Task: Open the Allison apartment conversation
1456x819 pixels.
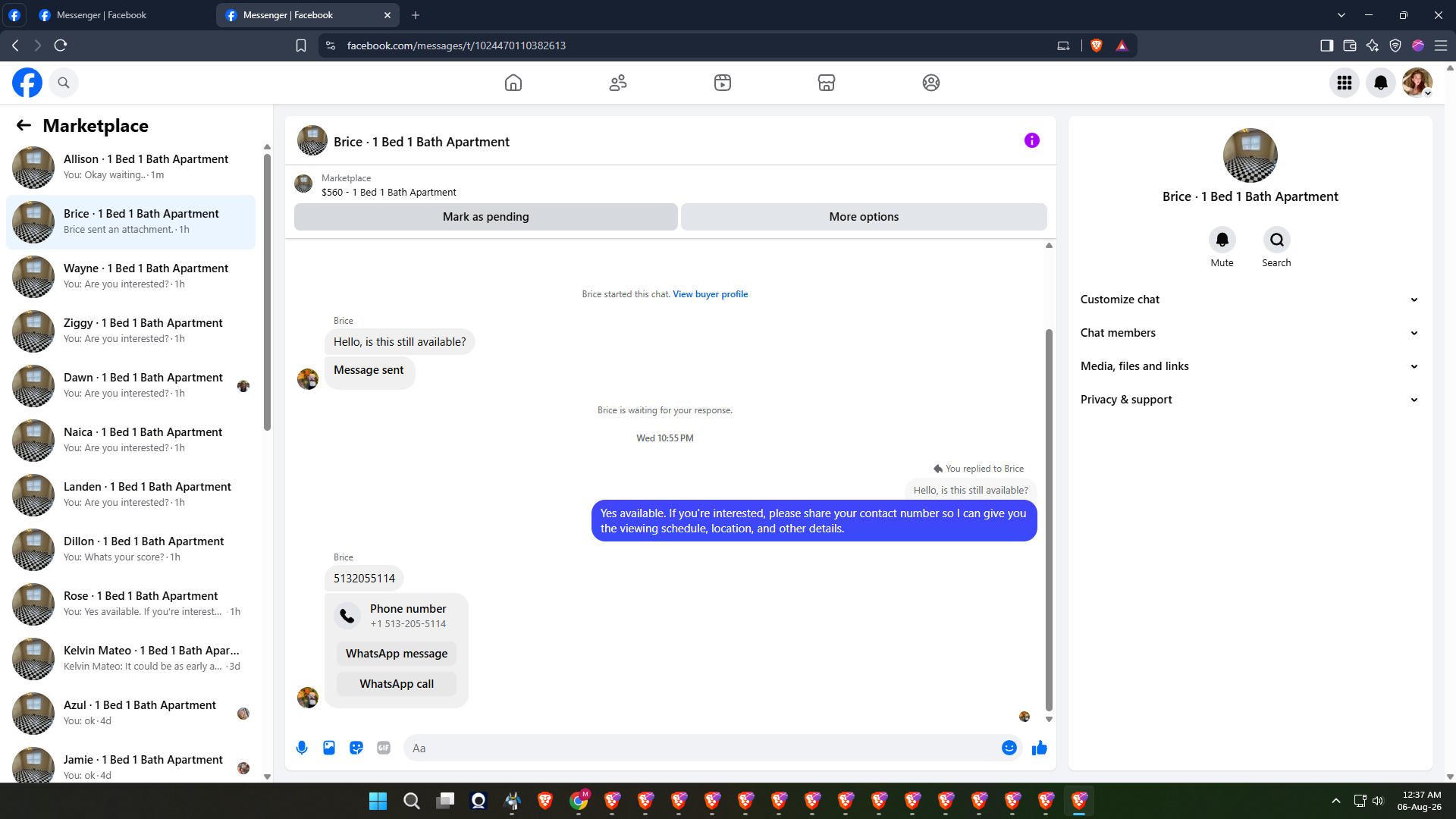Action: (x=130, y=167)
